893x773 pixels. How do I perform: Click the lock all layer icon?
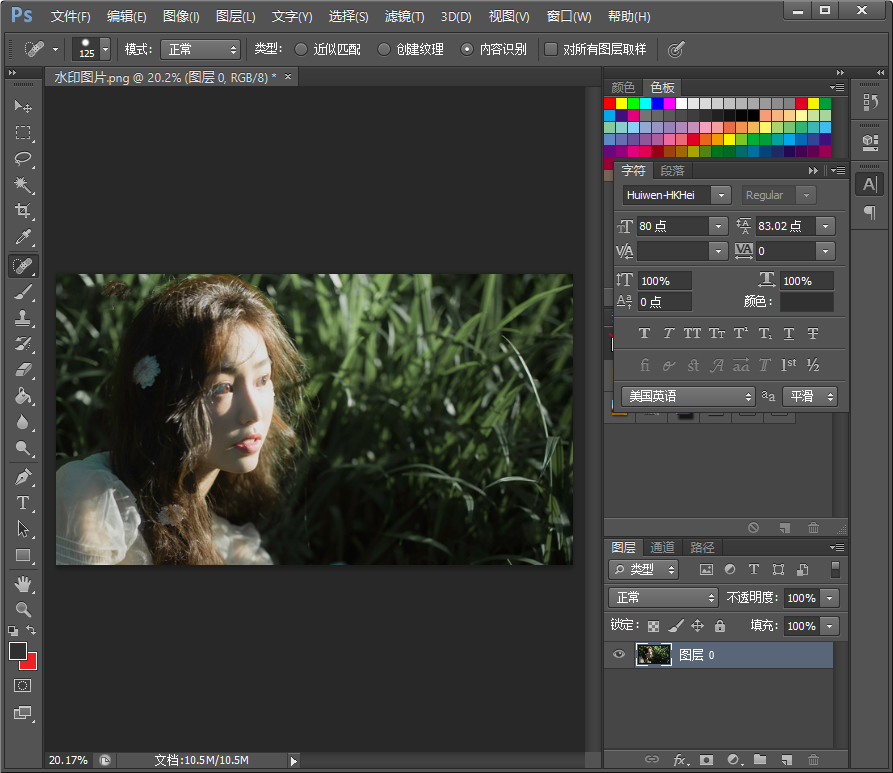pos(719,626)
